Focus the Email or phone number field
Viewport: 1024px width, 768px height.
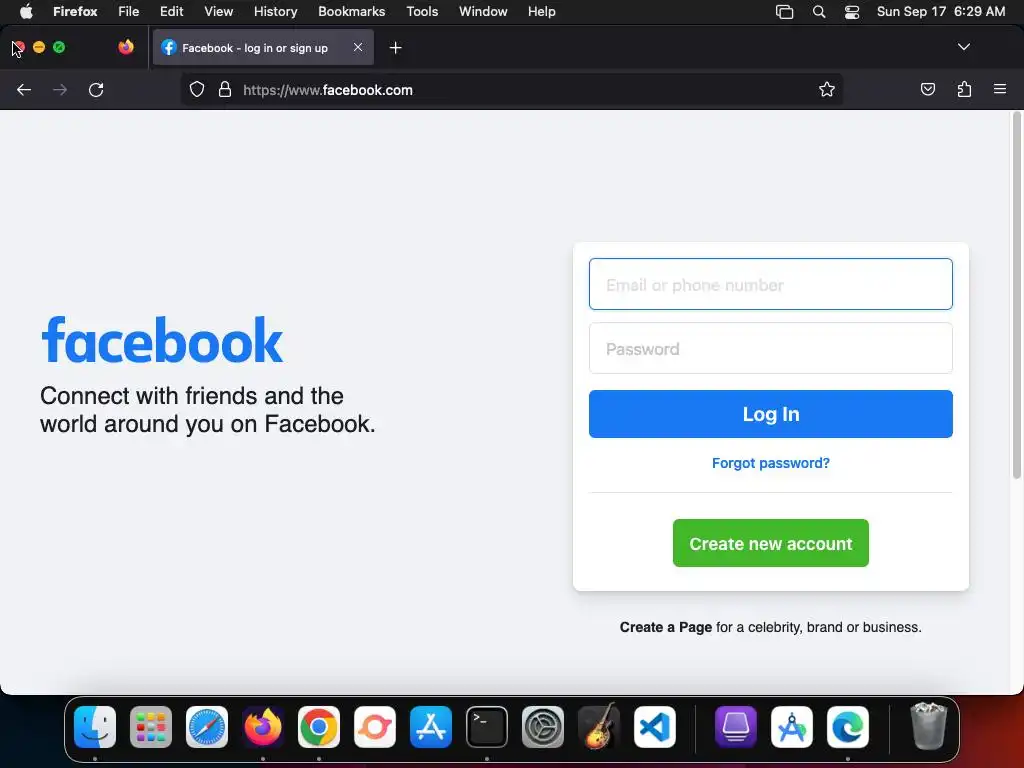coord(771,284)
